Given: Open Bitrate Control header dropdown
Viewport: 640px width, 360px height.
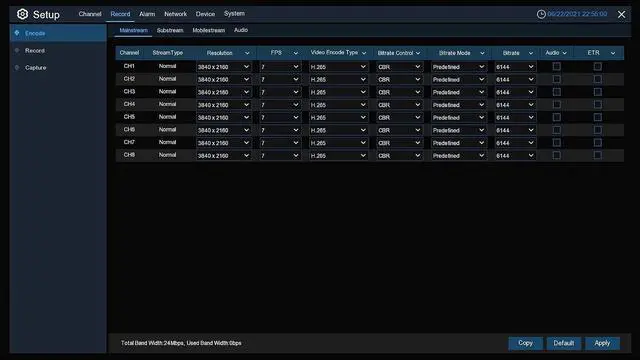Looking at the screenshot, I should click(418, 53).
